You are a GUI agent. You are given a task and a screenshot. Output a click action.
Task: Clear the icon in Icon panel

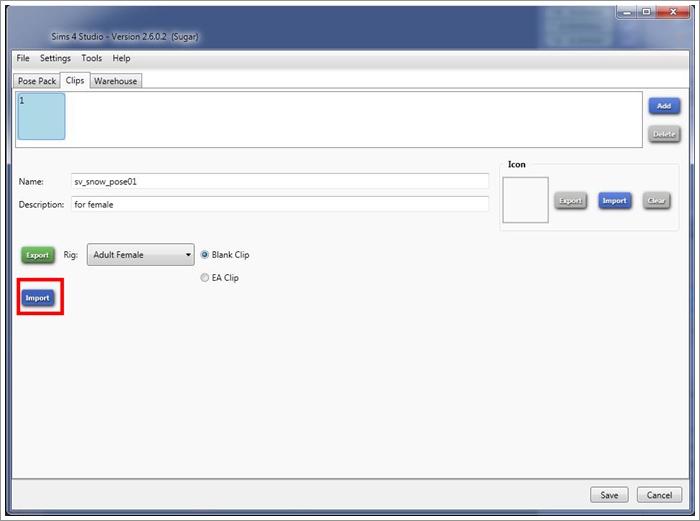click(x=656, y=200)
